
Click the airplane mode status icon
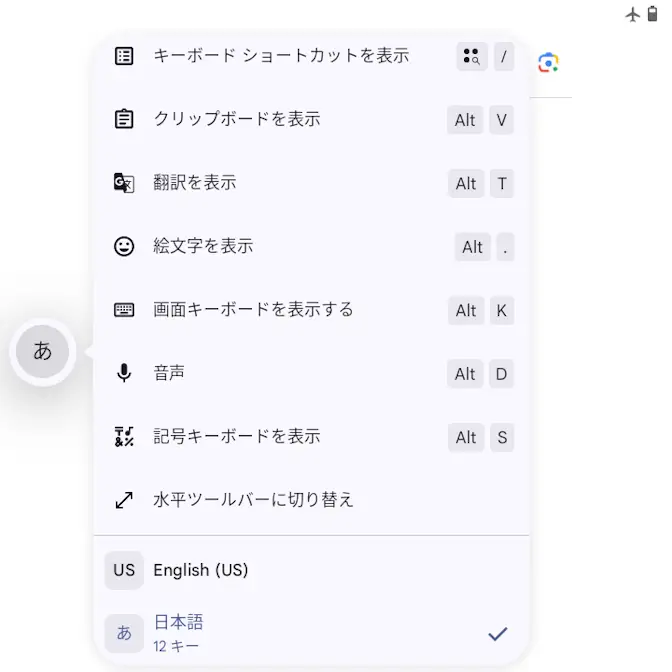632,14
